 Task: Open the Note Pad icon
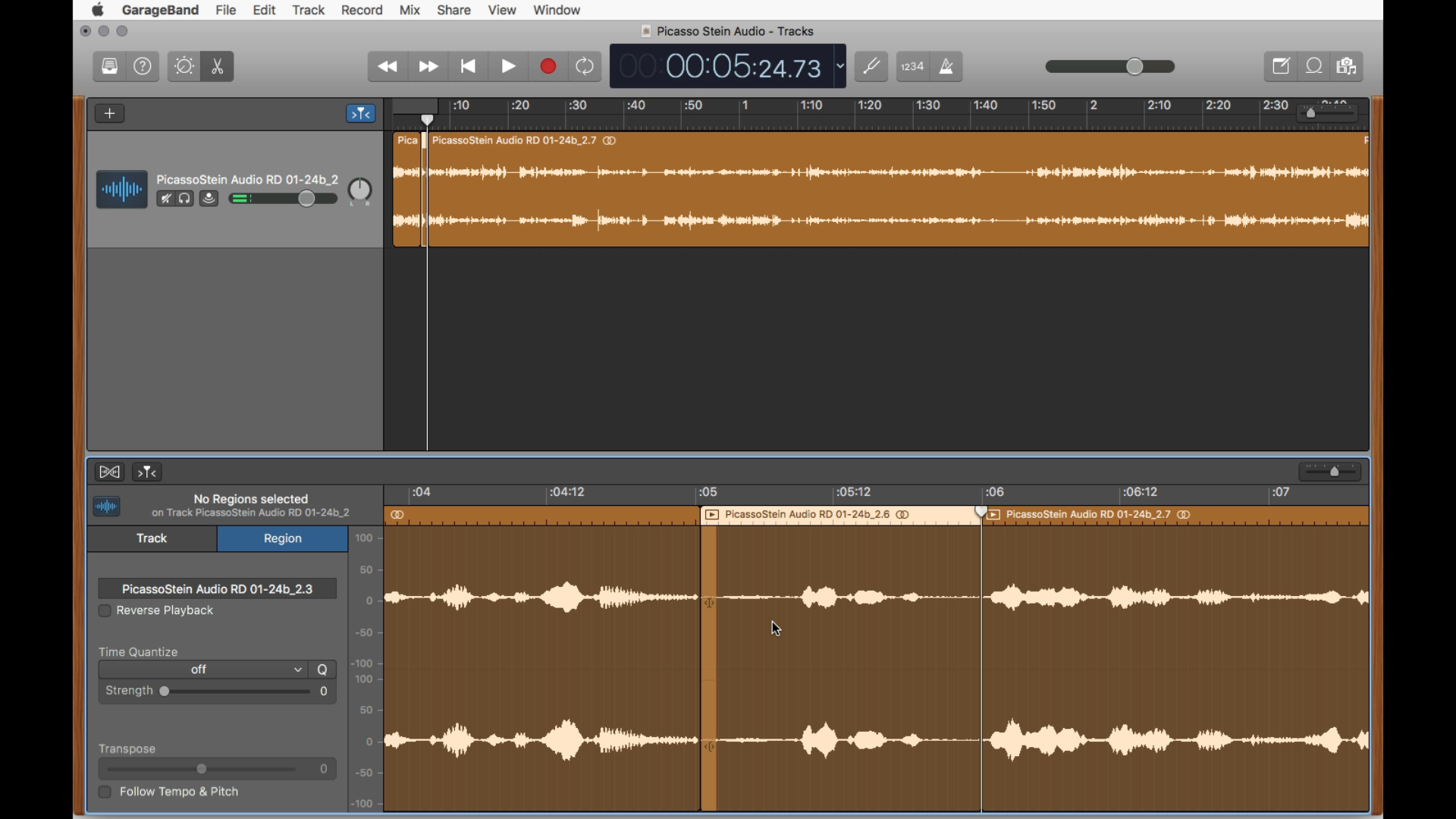1281,67
